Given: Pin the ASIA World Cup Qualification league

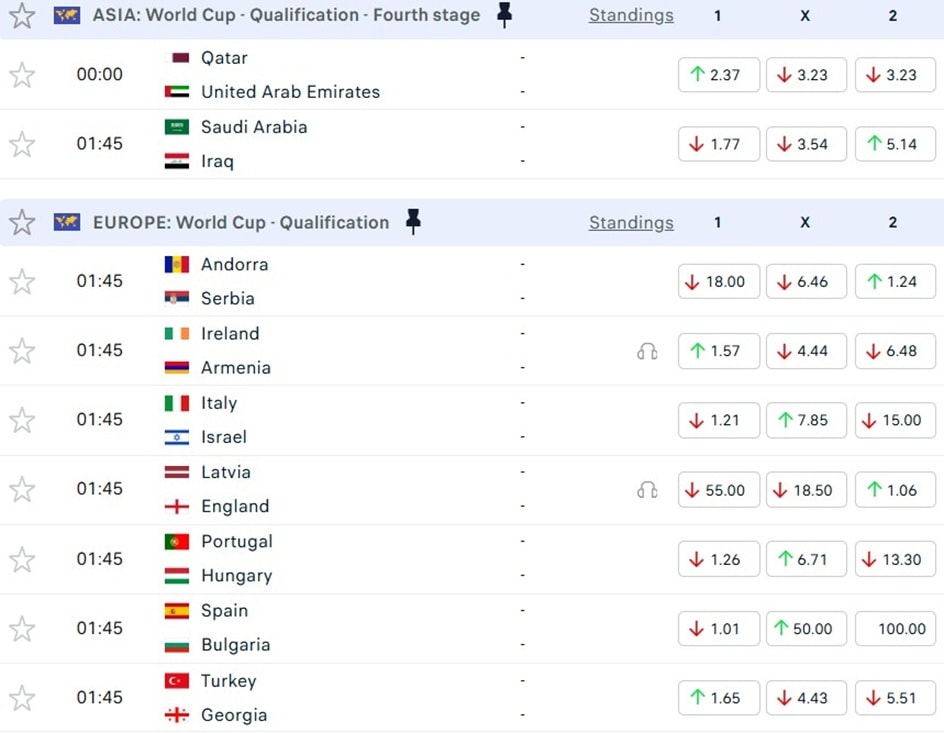Looking at the screenshot, I should tap(505, 15).
